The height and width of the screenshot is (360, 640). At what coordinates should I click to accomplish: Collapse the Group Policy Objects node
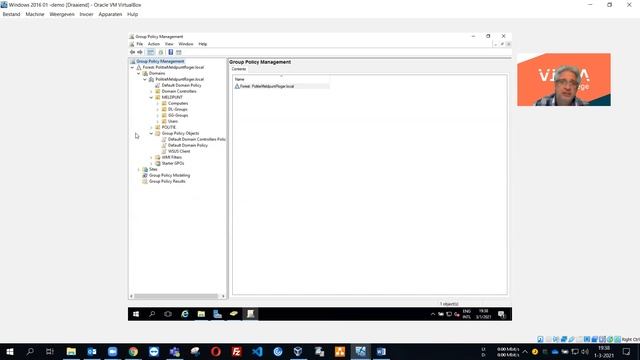coord(151,133)
